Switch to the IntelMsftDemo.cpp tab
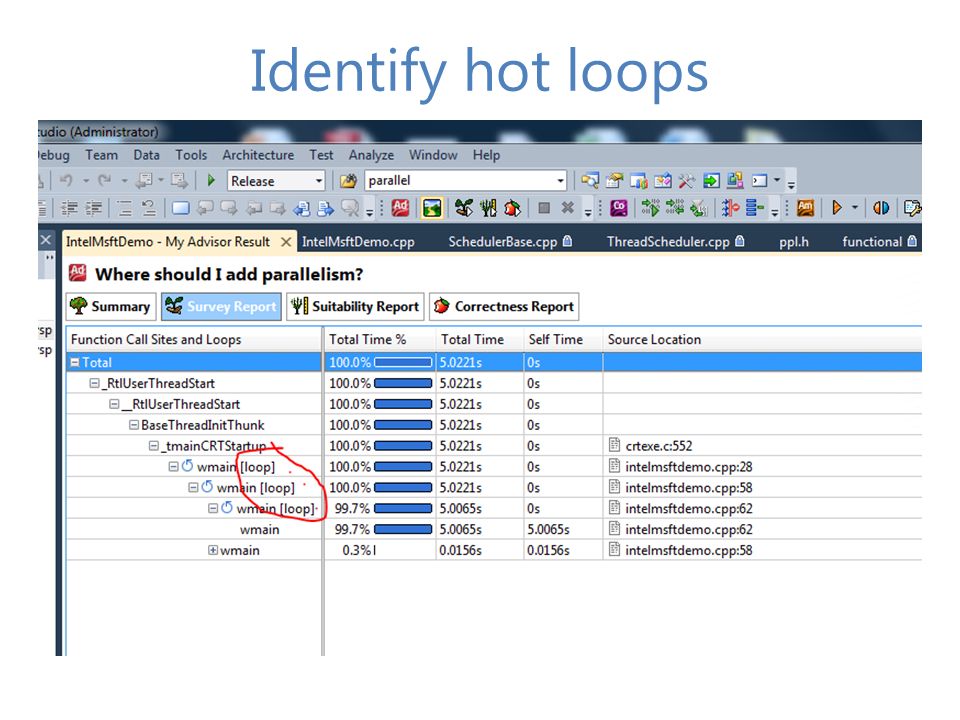The image size is (960, 720). coord(358,242)
